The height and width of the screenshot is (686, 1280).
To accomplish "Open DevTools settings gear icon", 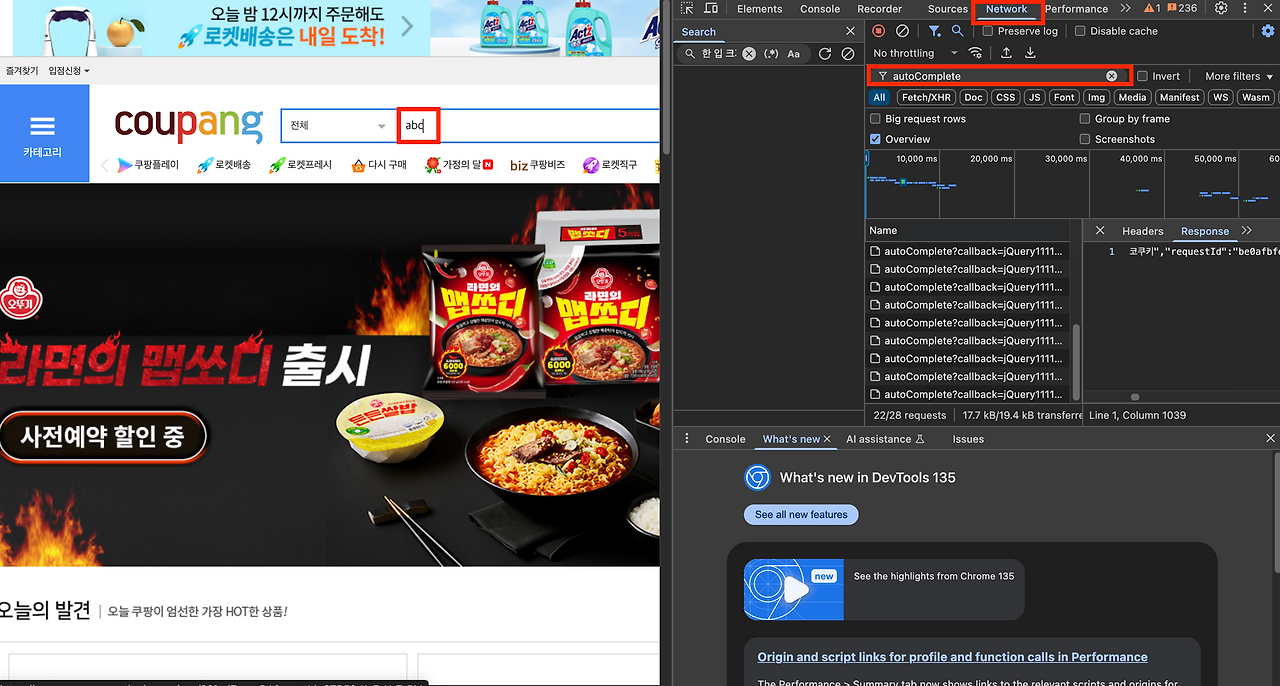I will (1221, 8).
